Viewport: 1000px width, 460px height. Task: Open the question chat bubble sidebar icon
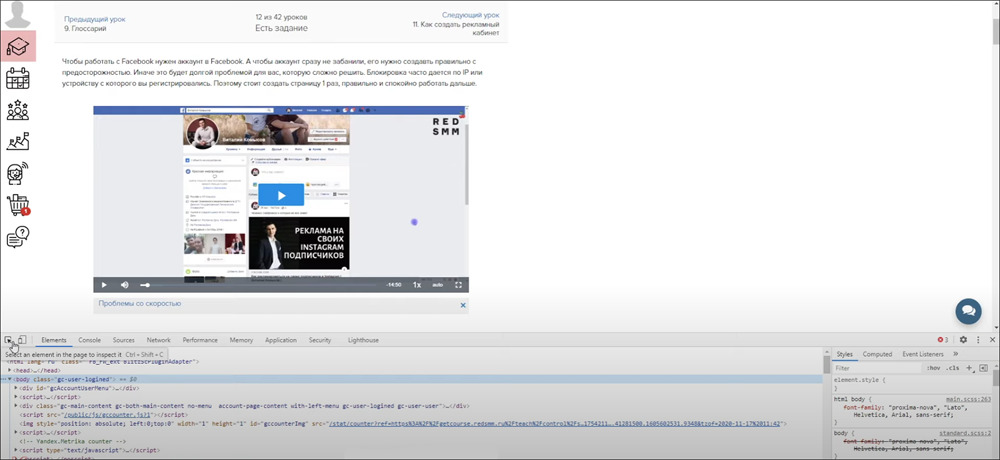[x=18, y=237]
